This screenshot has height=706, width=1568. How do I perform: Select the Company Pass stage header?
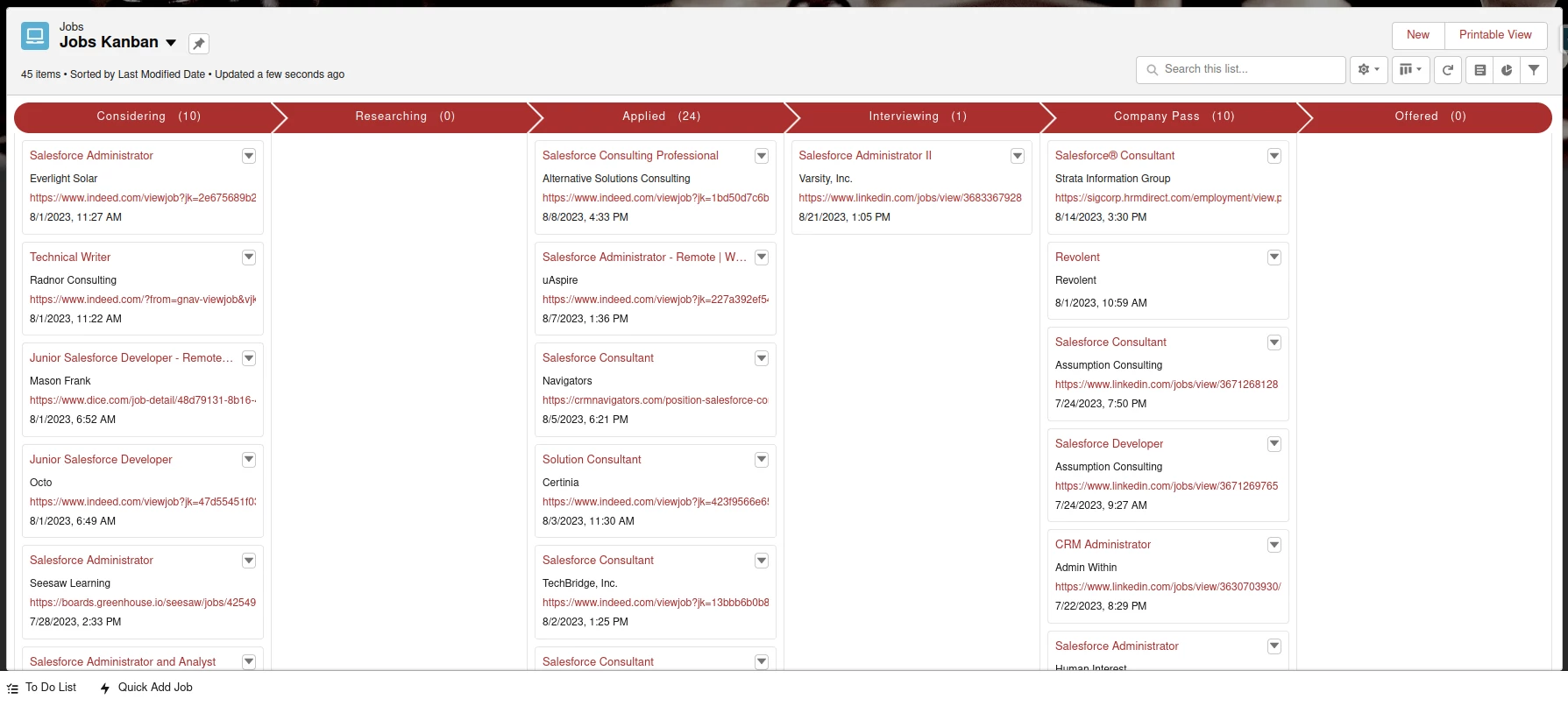coord(1174,116)
